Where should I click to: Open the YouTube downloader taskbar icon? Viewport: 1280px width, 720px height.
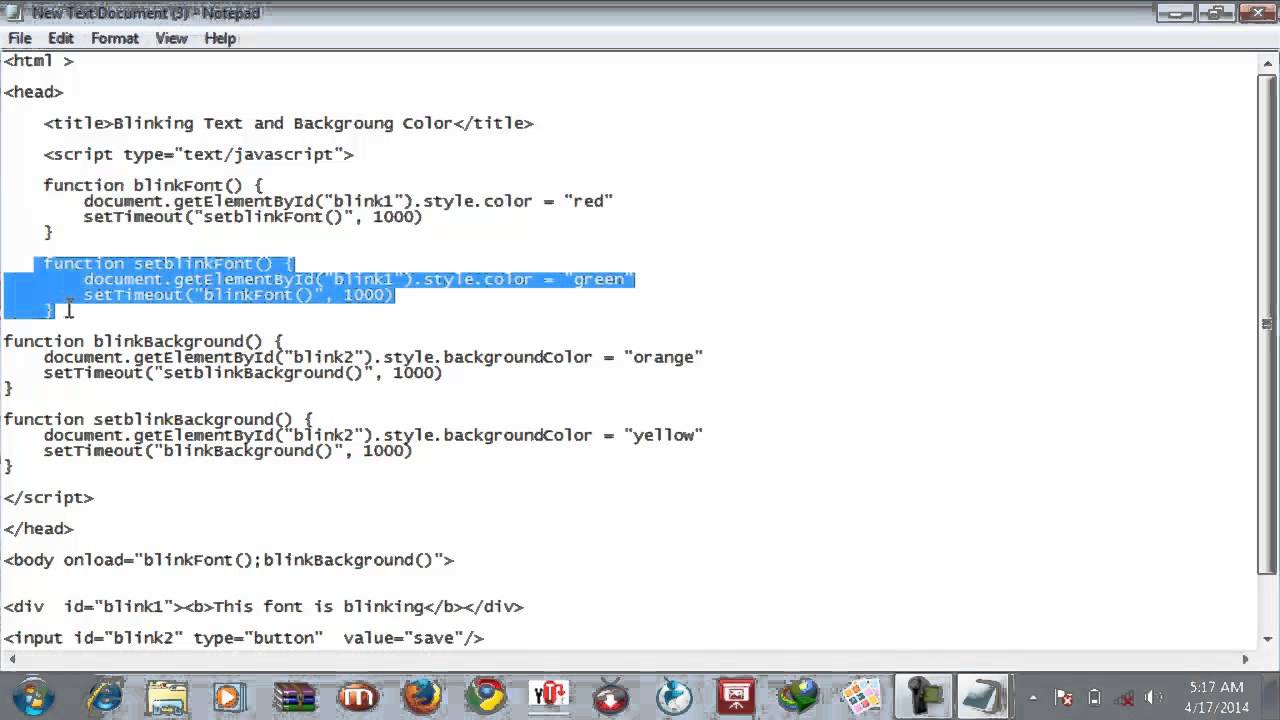pos(548,695)
